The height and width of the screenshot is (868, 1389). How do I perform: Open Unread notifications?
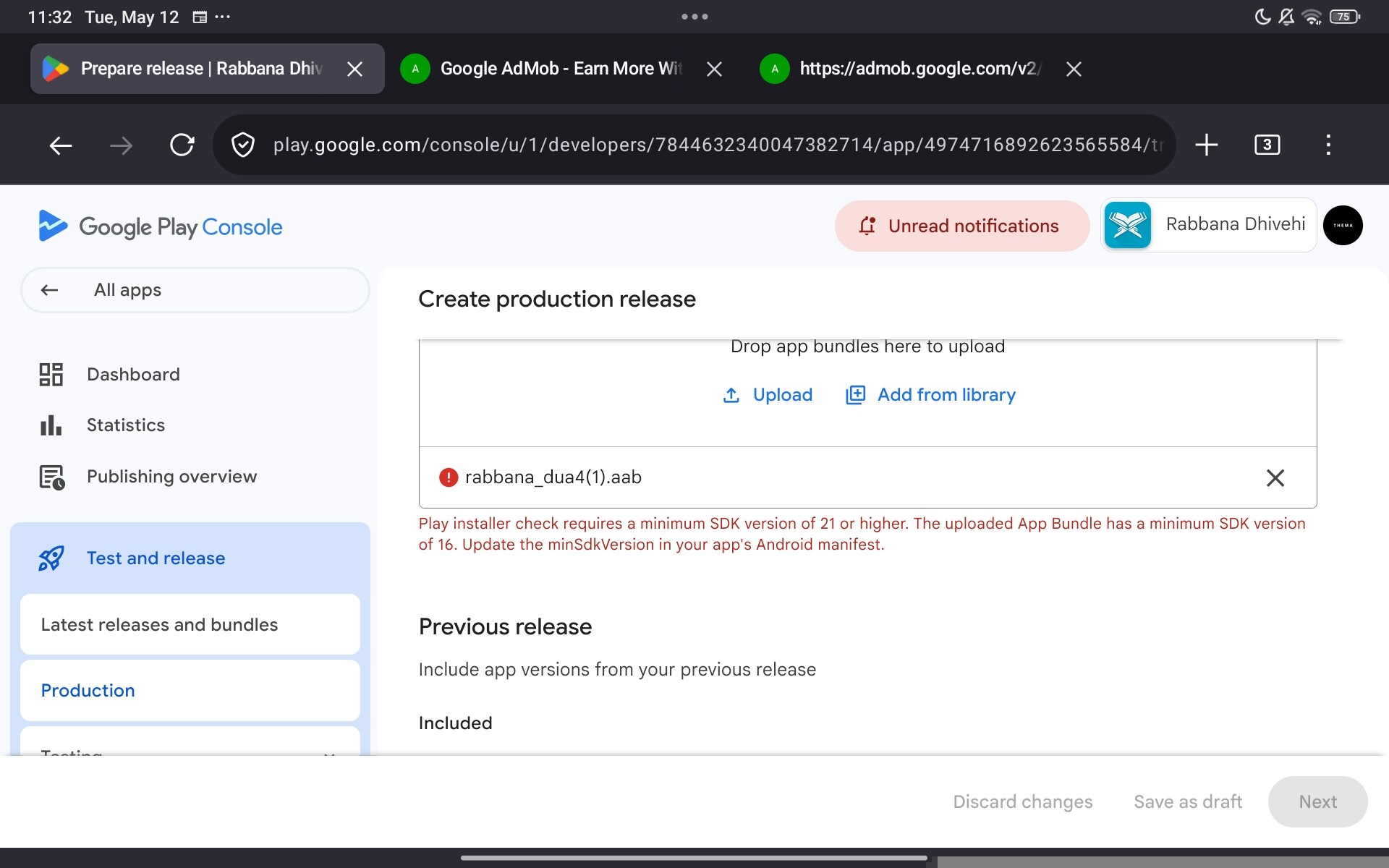click(x=961, y=226)
